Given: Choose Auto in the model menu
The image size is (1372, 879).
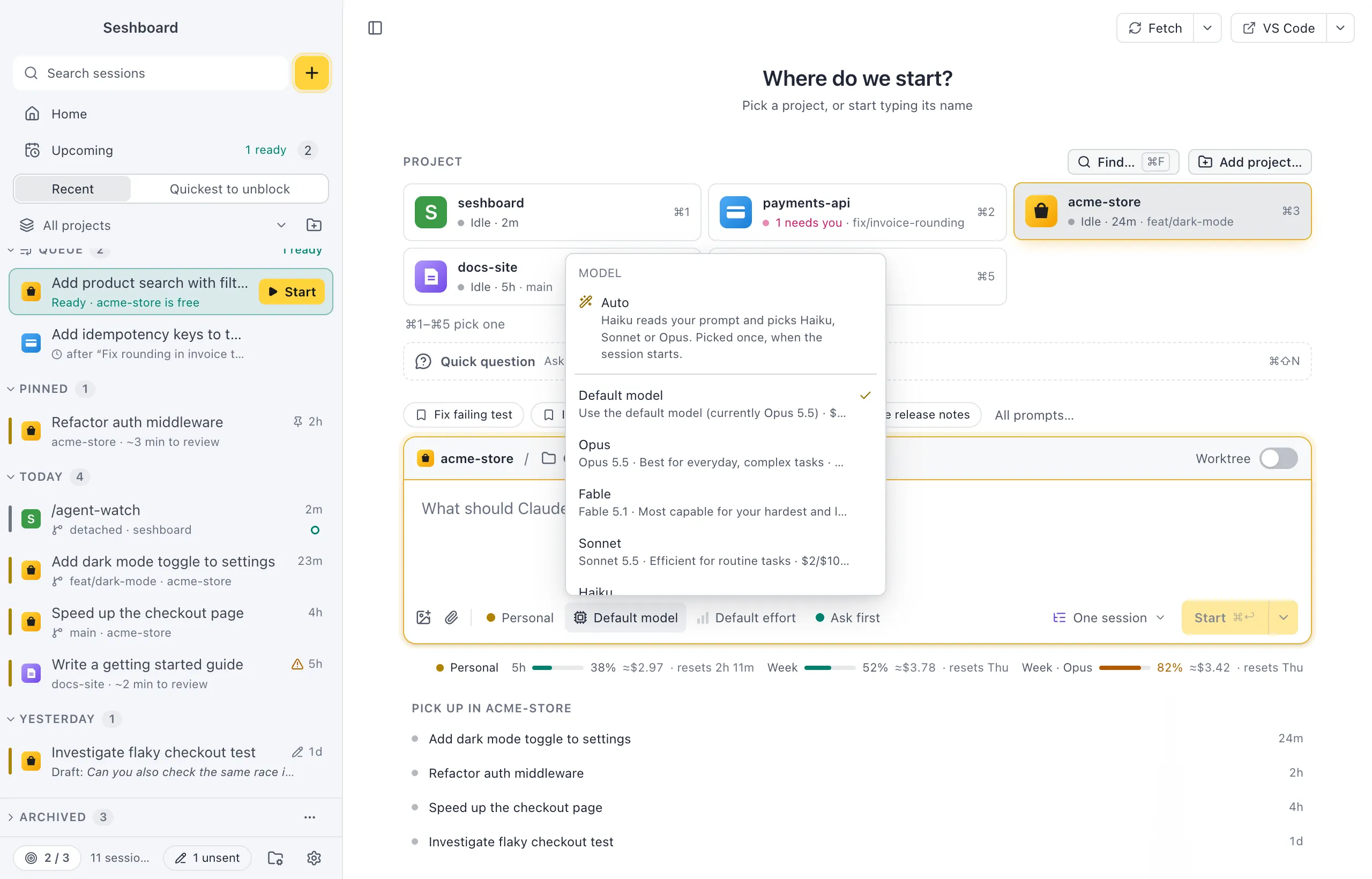Looking at the screenshot, I should (x=725, y=328).
